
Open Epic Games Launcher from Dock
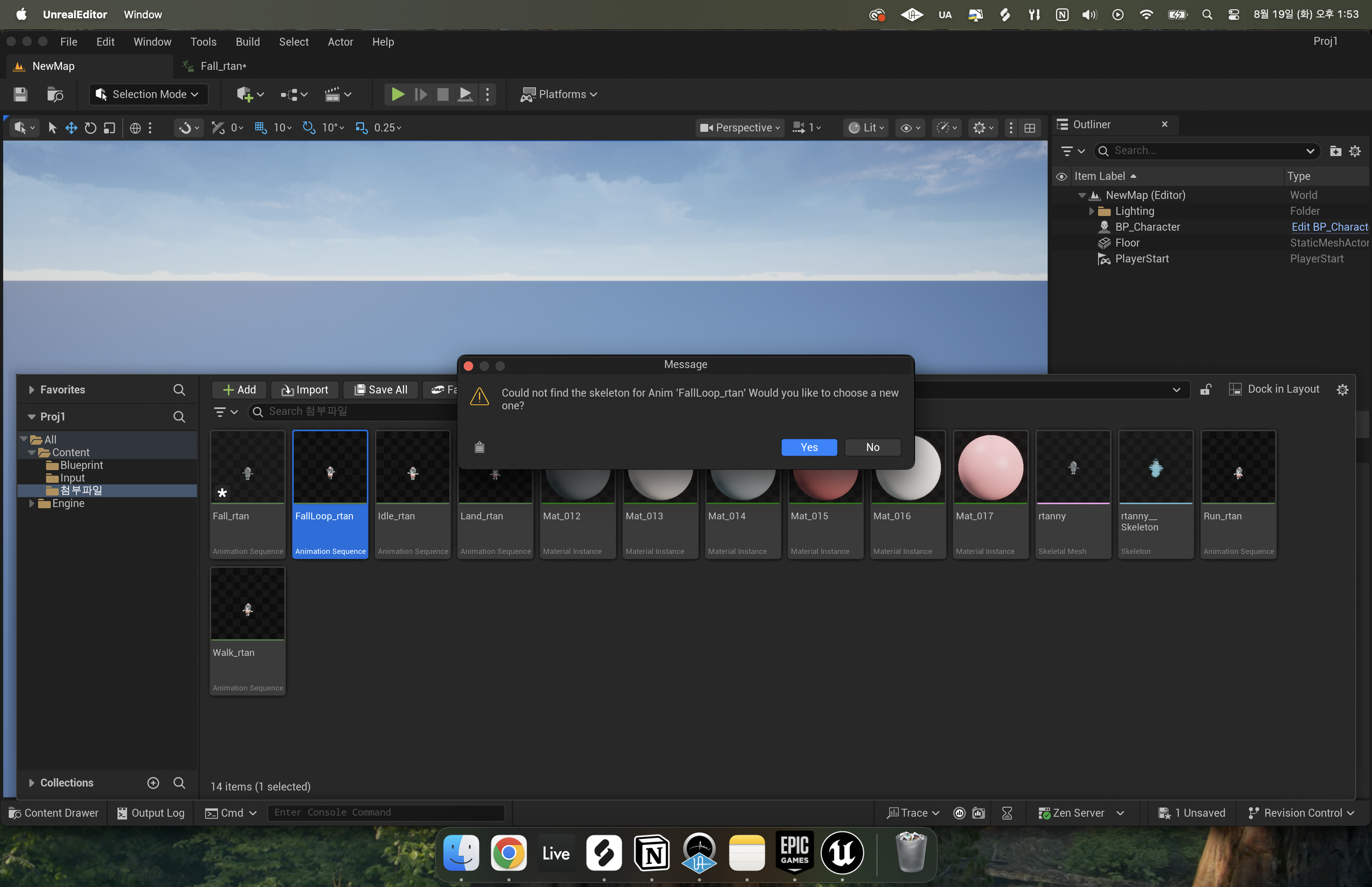[x=794, y=853]
